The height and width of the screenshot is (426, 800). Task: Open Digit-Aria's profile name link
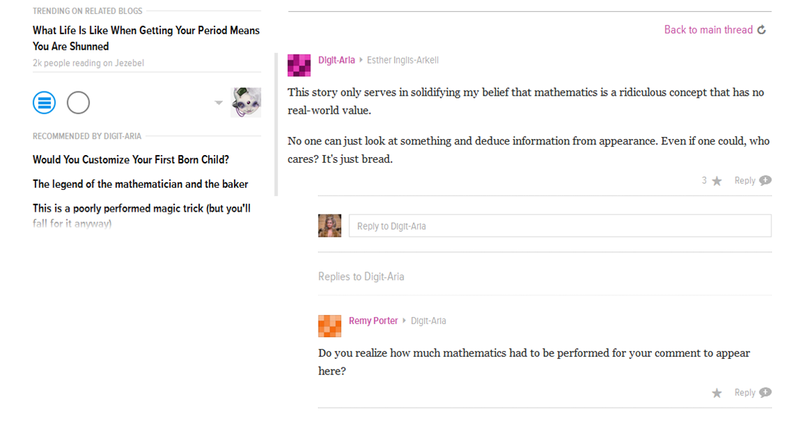coord(336,60)
